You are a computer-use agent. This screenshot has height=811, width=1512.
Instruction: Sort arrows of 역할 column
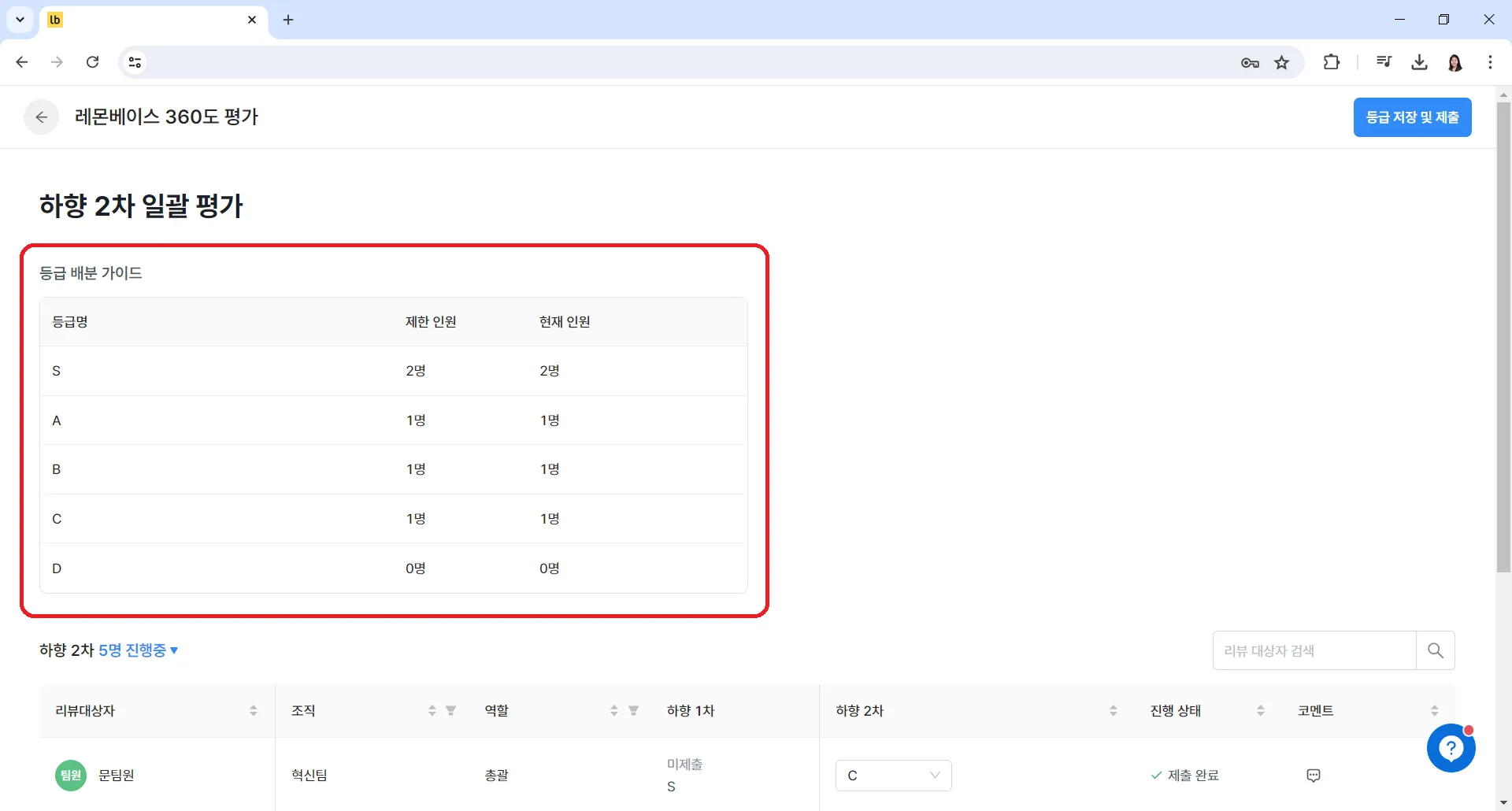click(613, 711)
